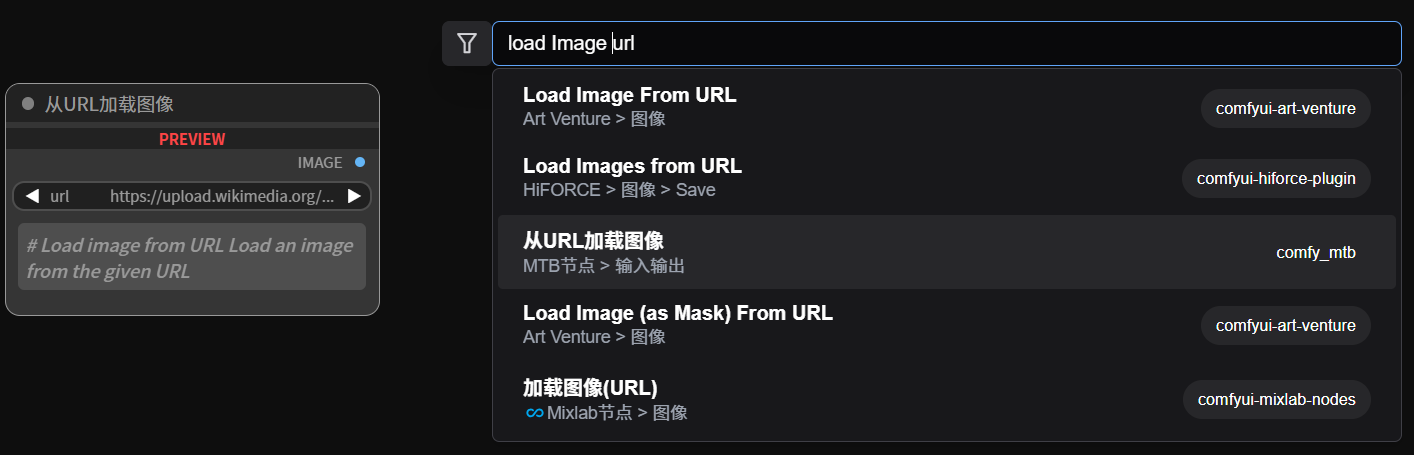Click comfyui-art-venture badge on Mask result
The image size is (1414, 455).
[1286, 325]
